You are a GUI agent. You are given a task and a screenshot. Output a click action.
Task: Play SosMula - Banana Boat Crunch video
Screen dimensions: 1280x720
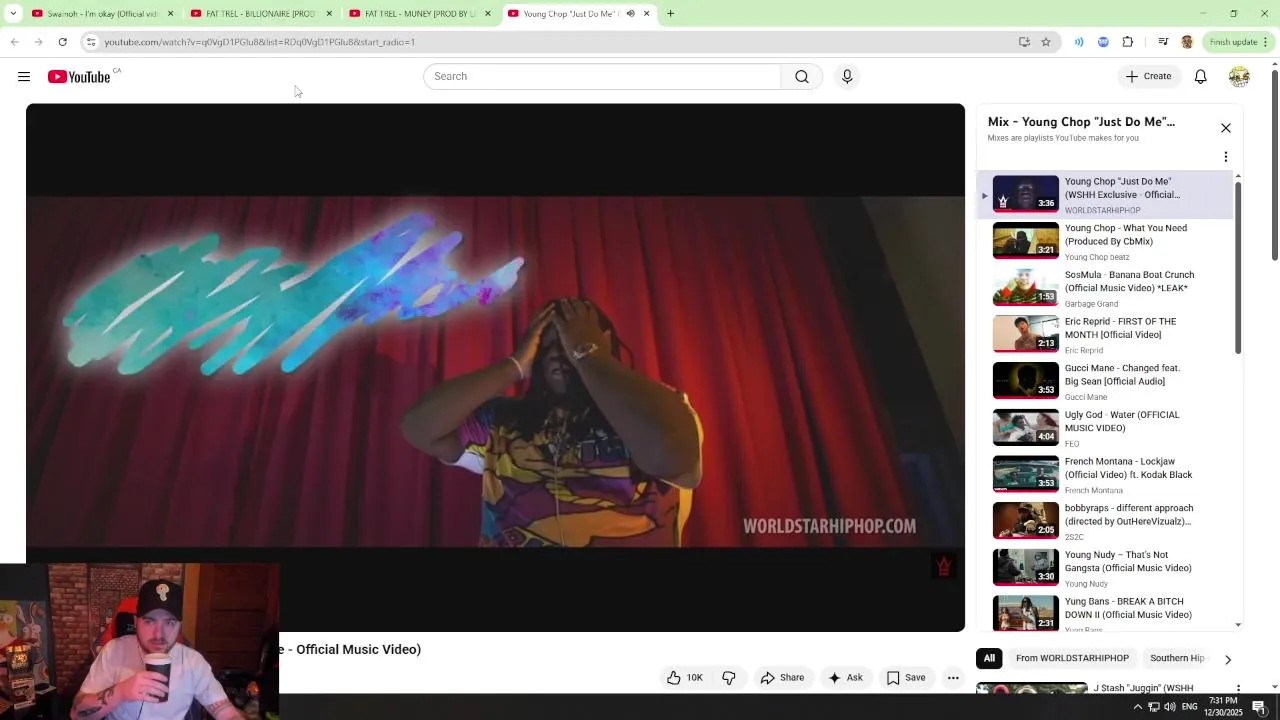(1105, 288)
